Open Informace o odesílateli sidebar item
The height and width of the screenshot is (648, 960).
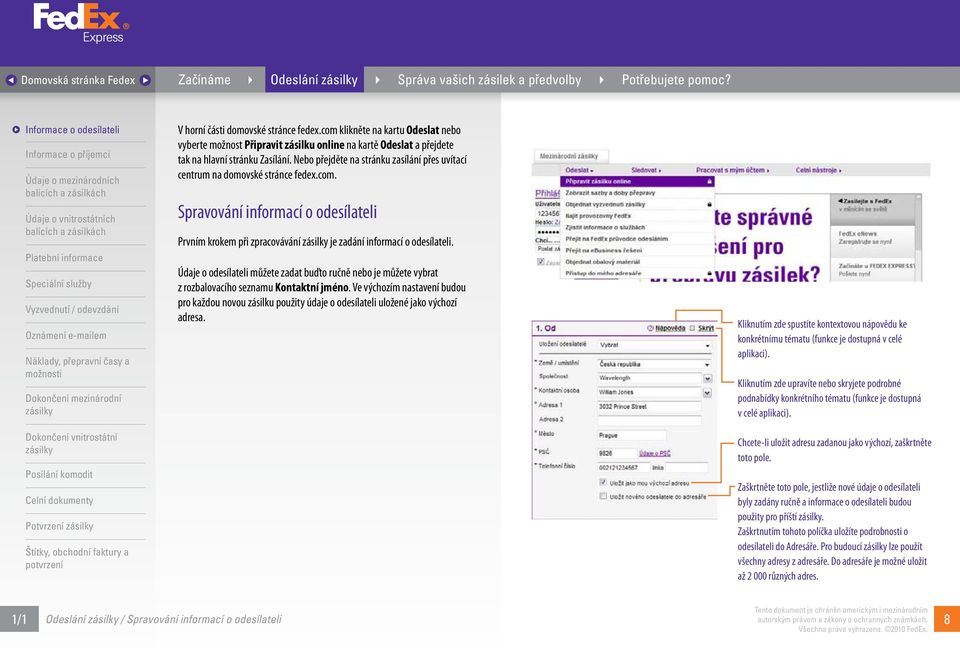pyautogui.click(x=72, y=130)
